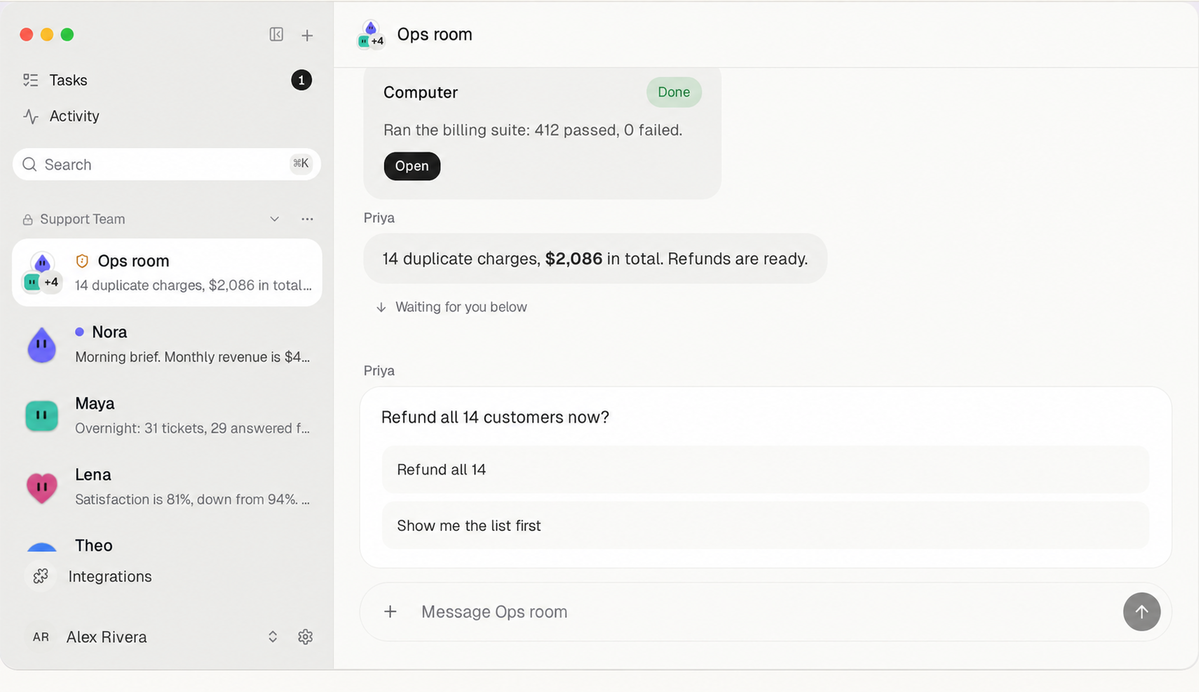This screenshot has height=692, width=1199.
Task: Click Maya's green avatar icon
Action: [42, 416]
